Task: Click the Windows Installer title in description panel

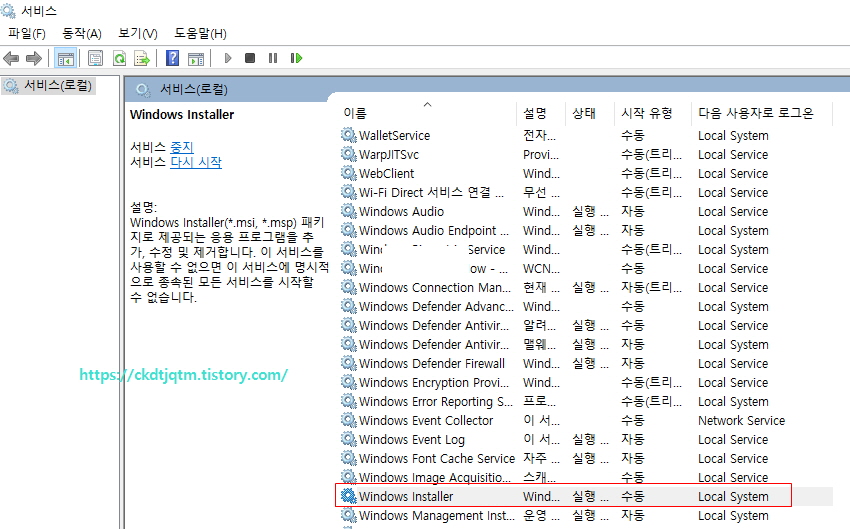Action: pos(182,114)
